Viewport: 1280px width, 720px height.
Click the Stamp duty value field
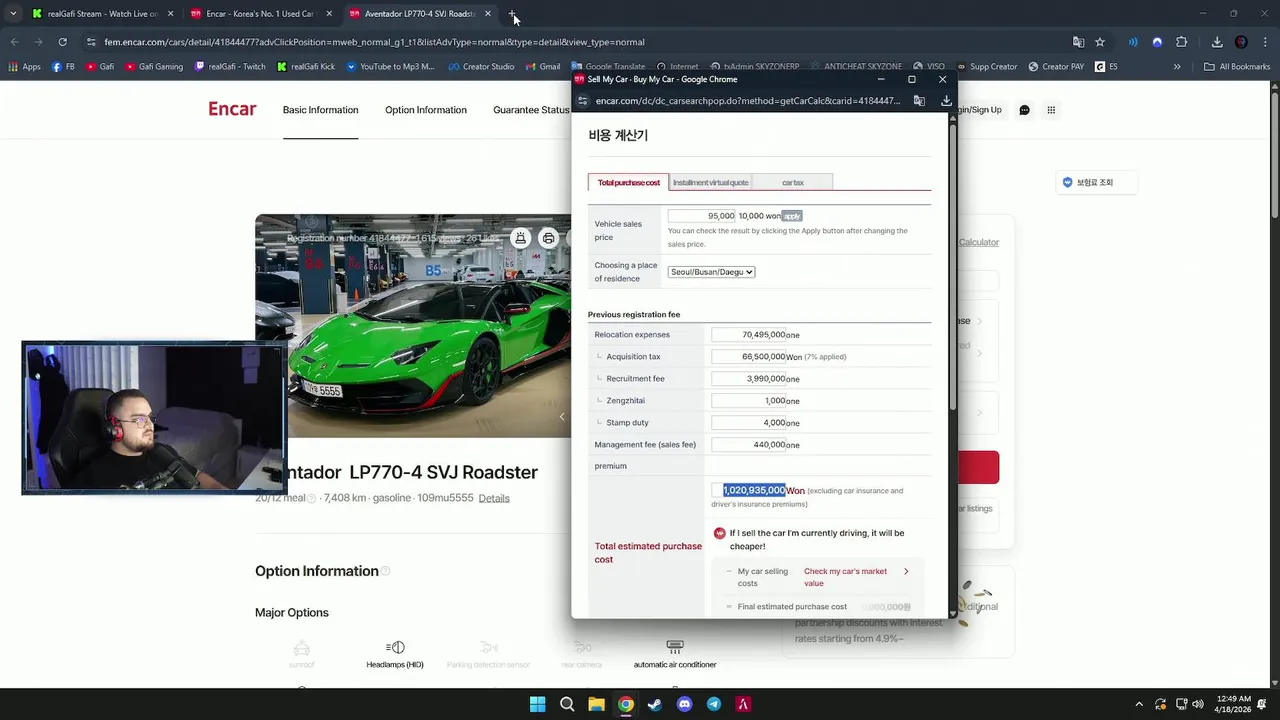coord(749,423)
